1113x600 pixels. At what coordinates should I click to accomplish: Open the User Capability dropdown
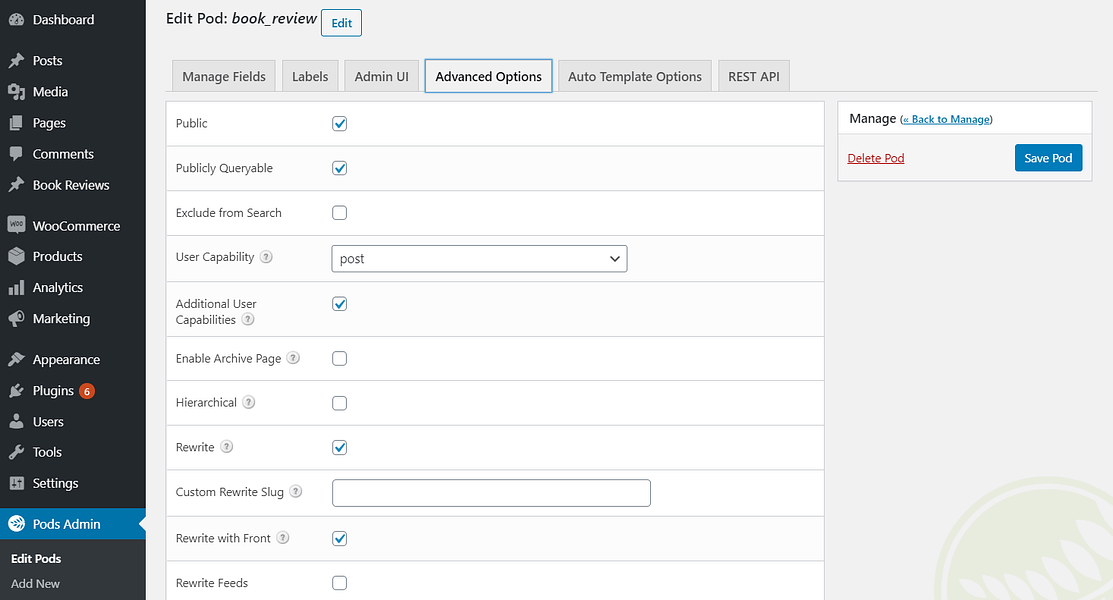pos(479,258)
